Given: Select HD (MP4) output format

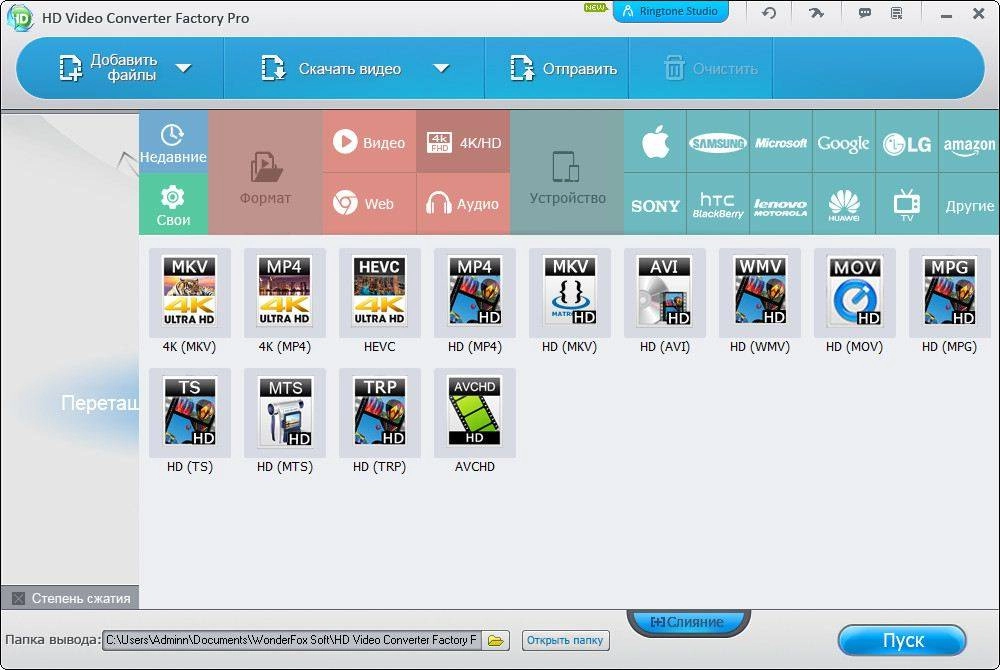Looking at the screenshot, I should [474, 293].
